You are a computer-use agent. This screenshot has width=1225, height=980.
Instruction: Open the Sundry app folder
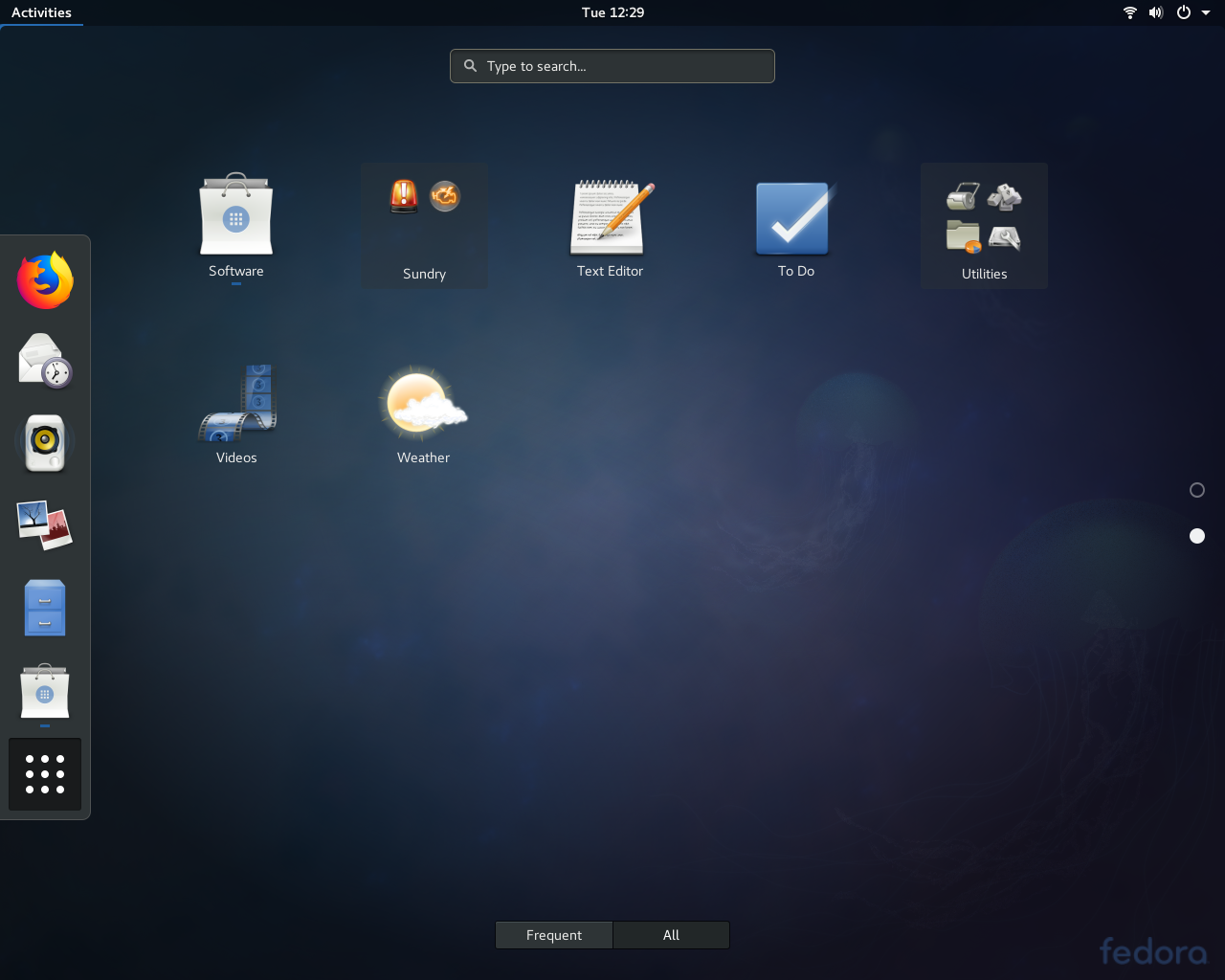(424, 226)
